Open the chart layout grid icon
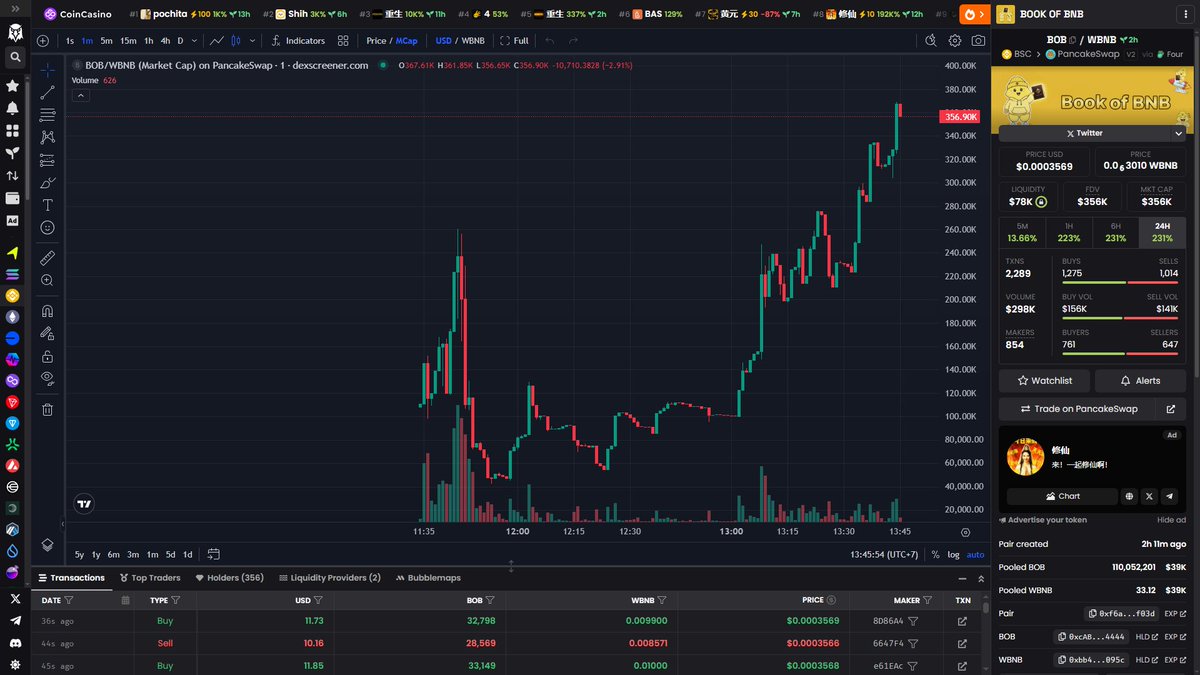This screenshot has height=675, width=1200. (343, 41)
